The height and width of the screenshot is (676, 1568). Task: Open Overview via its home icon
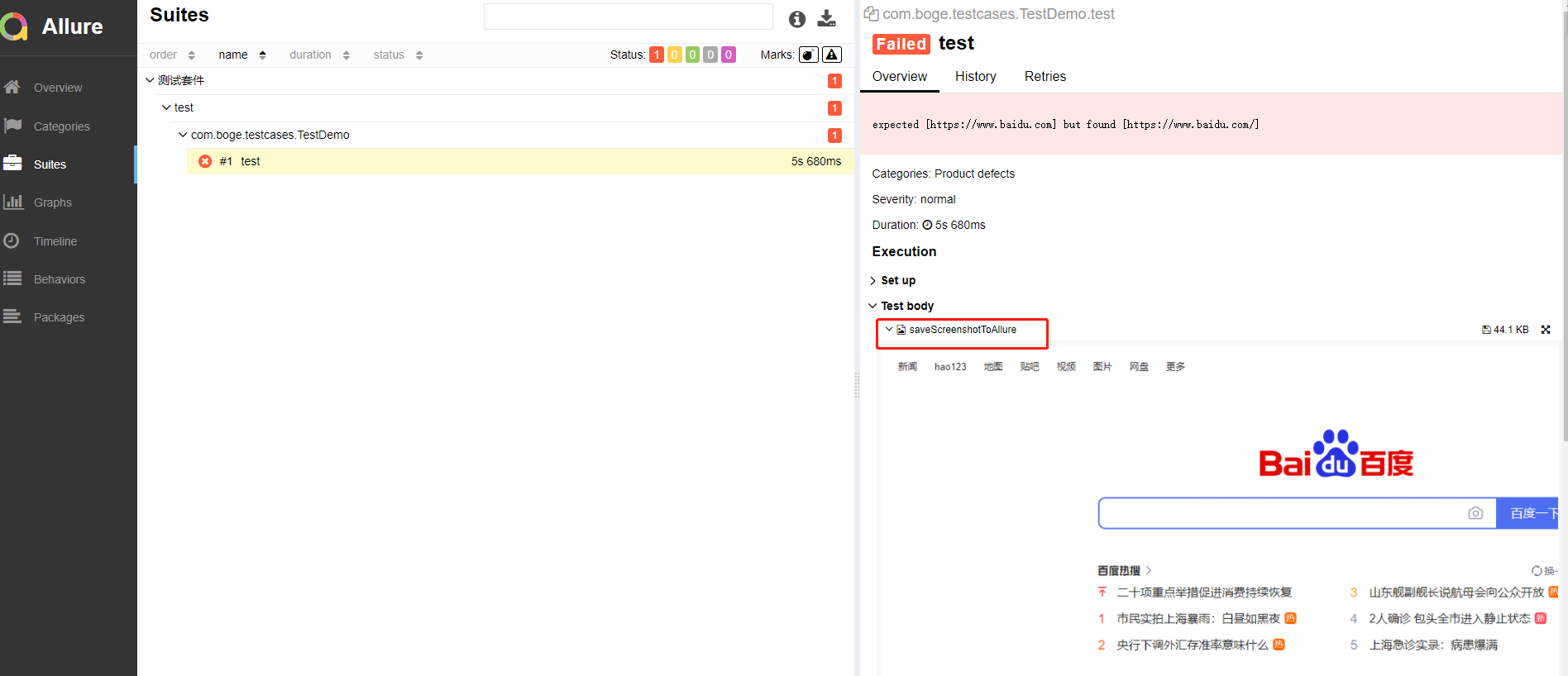12,87
